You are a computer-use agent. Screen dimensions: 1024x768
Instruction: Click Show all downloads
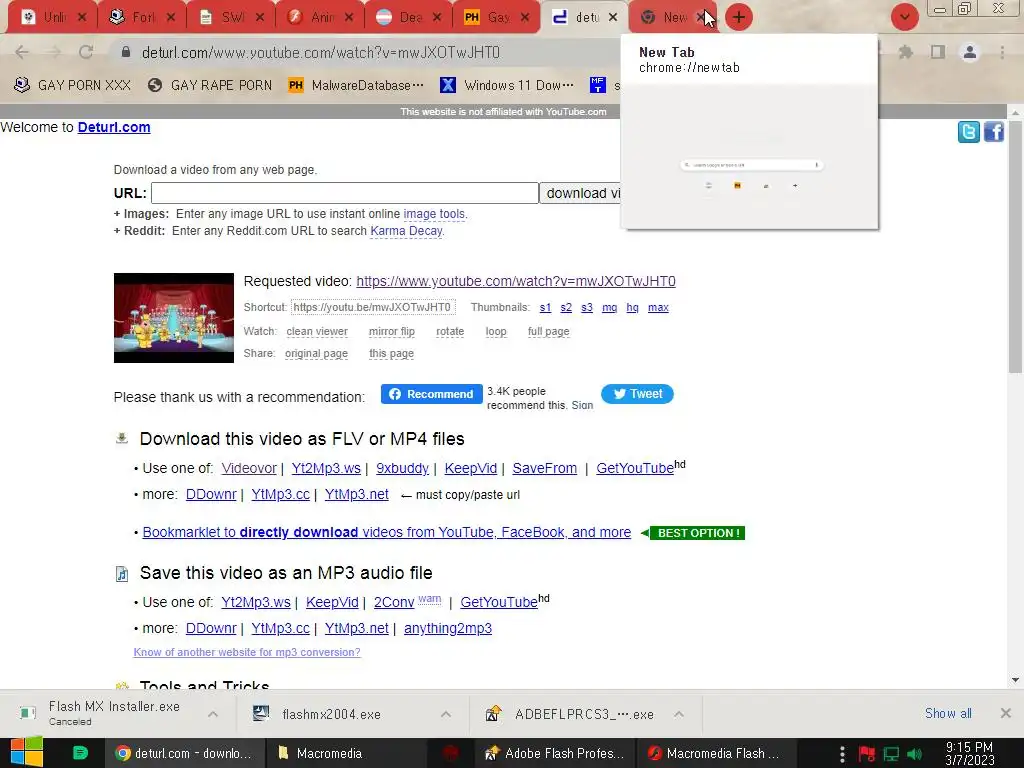tap(948, 713)
